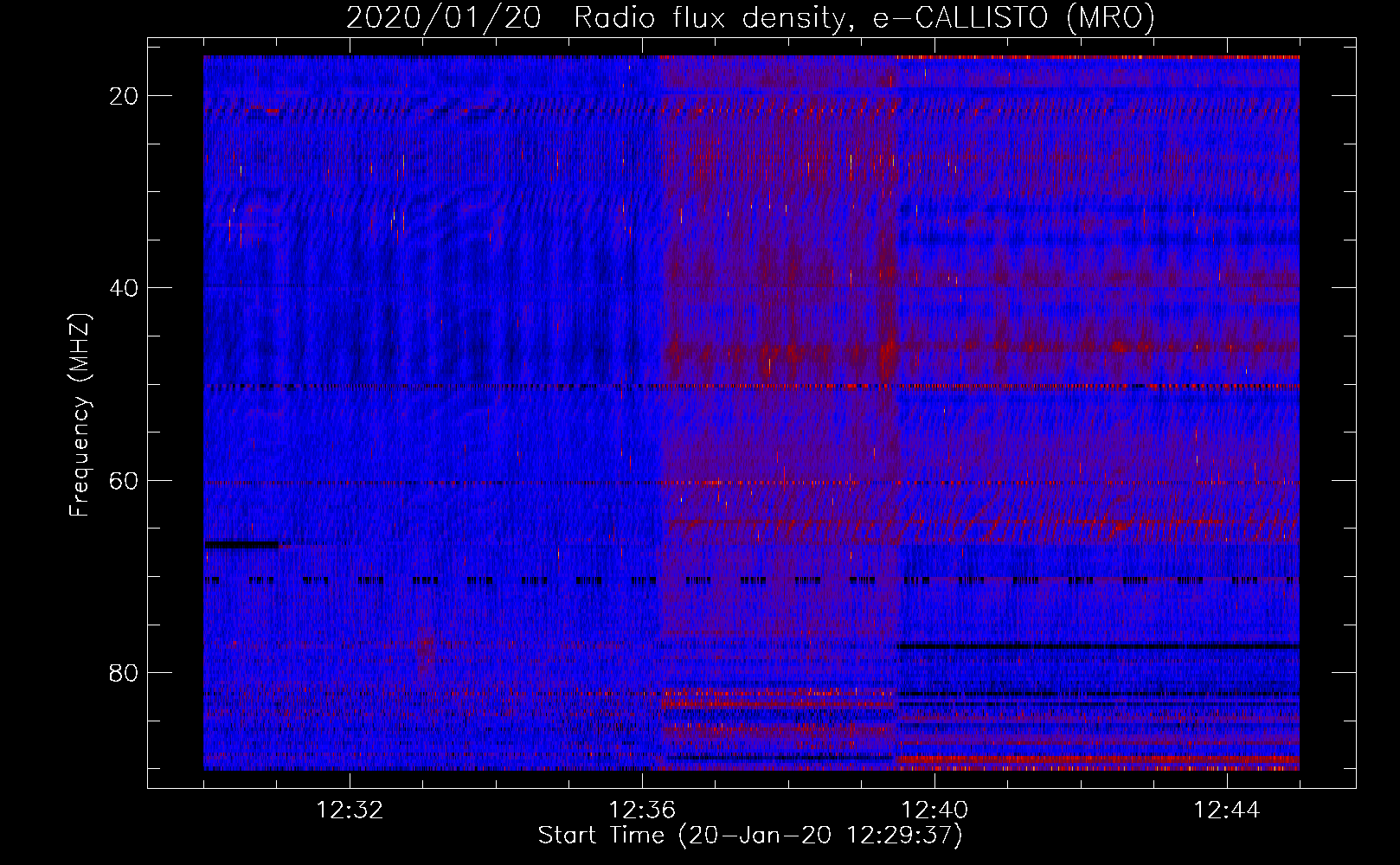This screenshot has height=865, width=1400.
Task: Click the frequency tick label "60"
Action: click(125, 480)
